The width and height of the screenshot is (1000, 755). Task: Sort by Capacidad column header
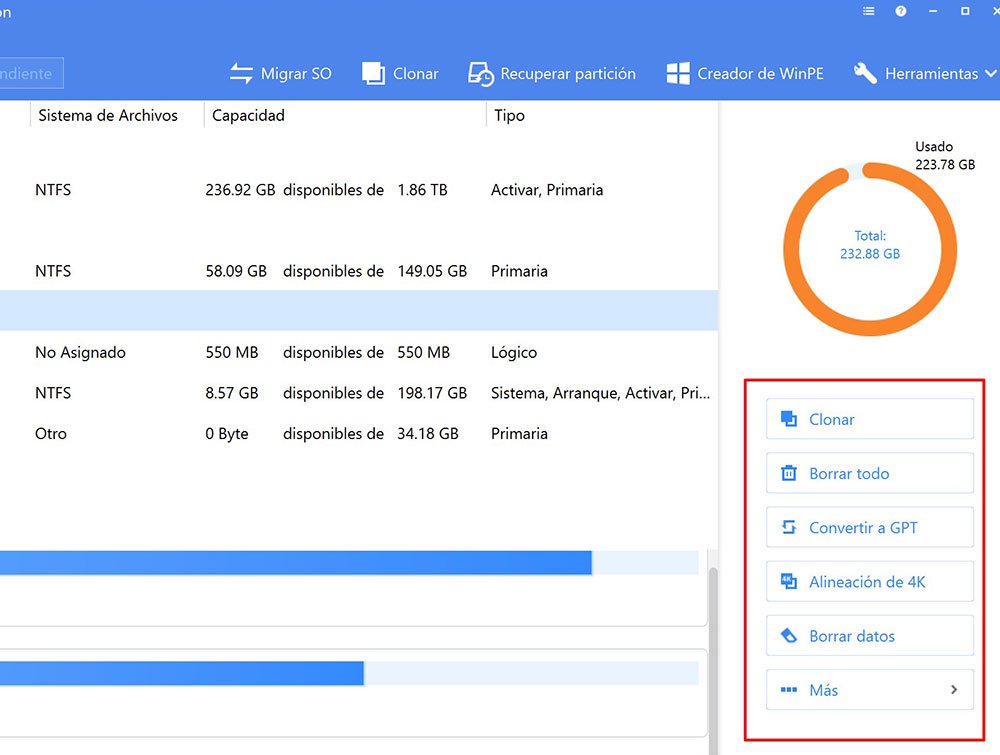pyautogui.click(x=248, y=116)
